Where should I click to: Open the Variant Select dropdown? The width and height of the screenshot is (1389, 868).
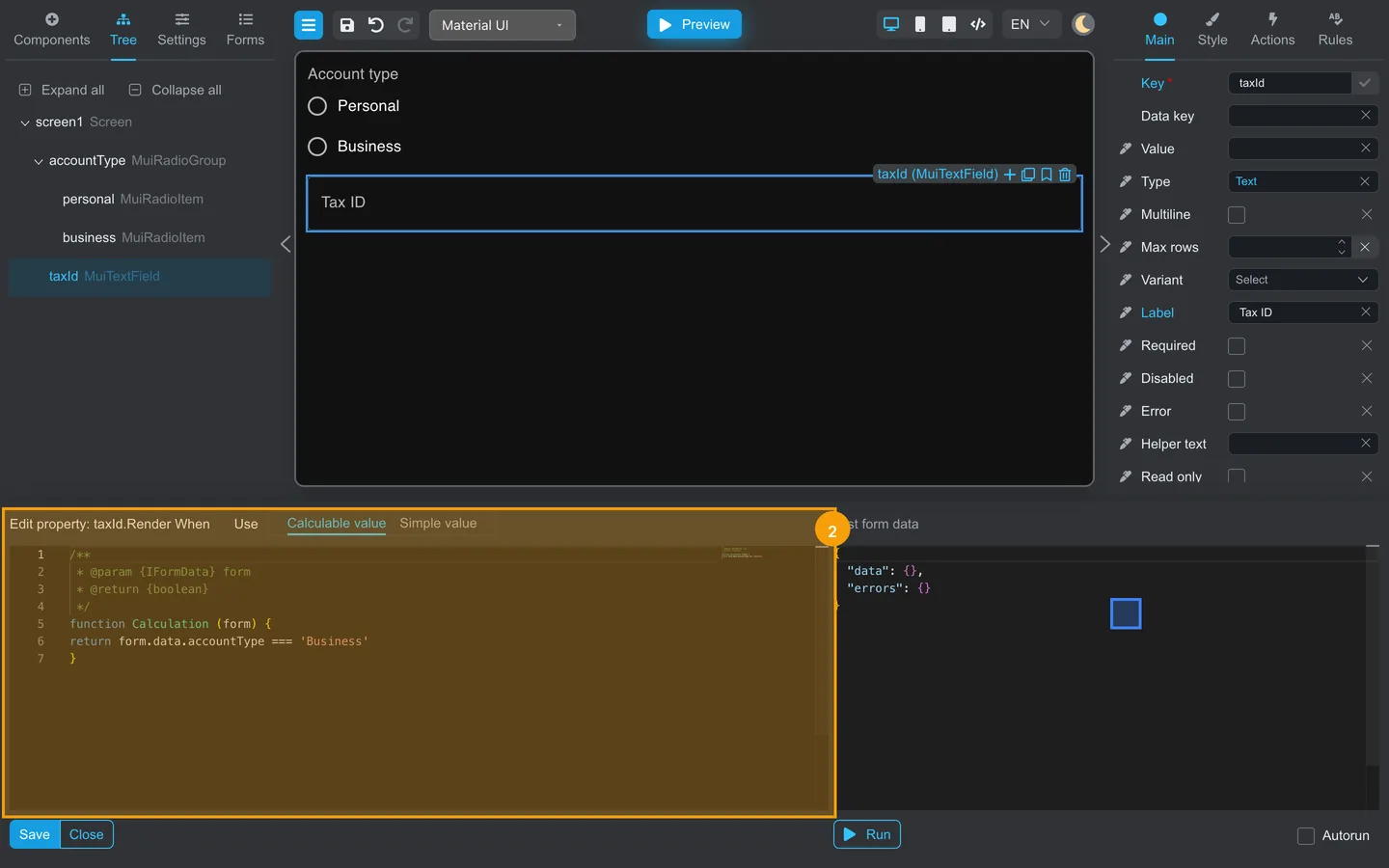(1302, 280)
